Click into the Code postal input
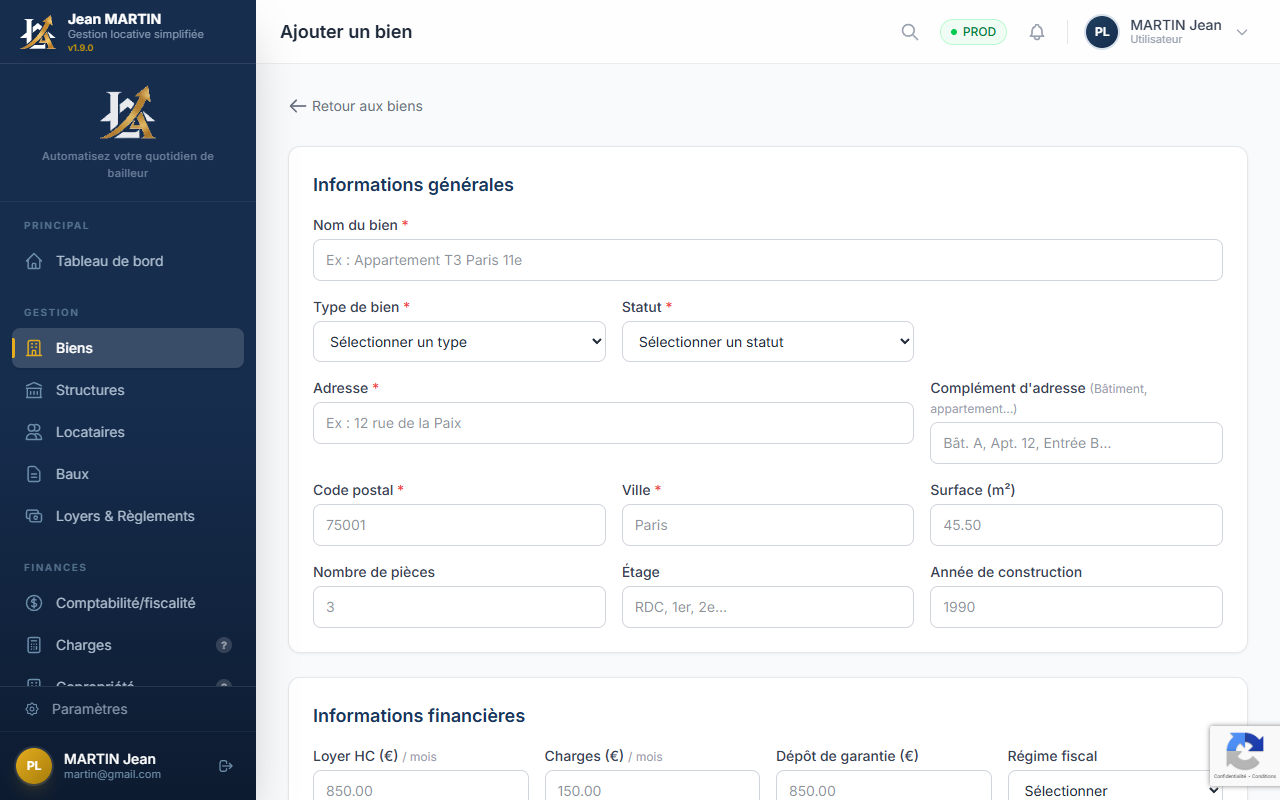Screen dimensions: 1280x800 tap(459, 525)
